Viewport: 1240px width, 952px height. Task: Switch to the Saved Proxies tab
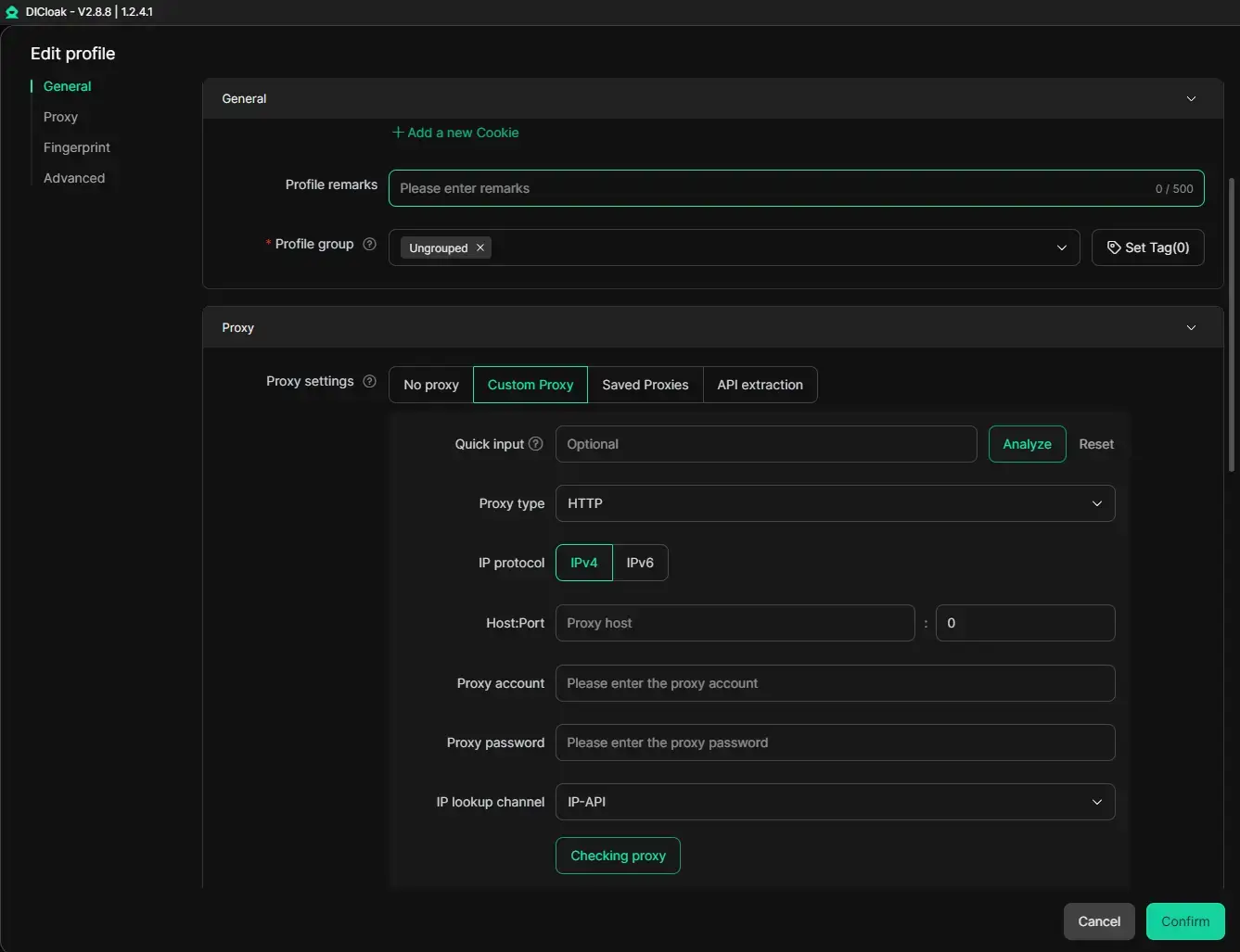[x=646, y=385]
